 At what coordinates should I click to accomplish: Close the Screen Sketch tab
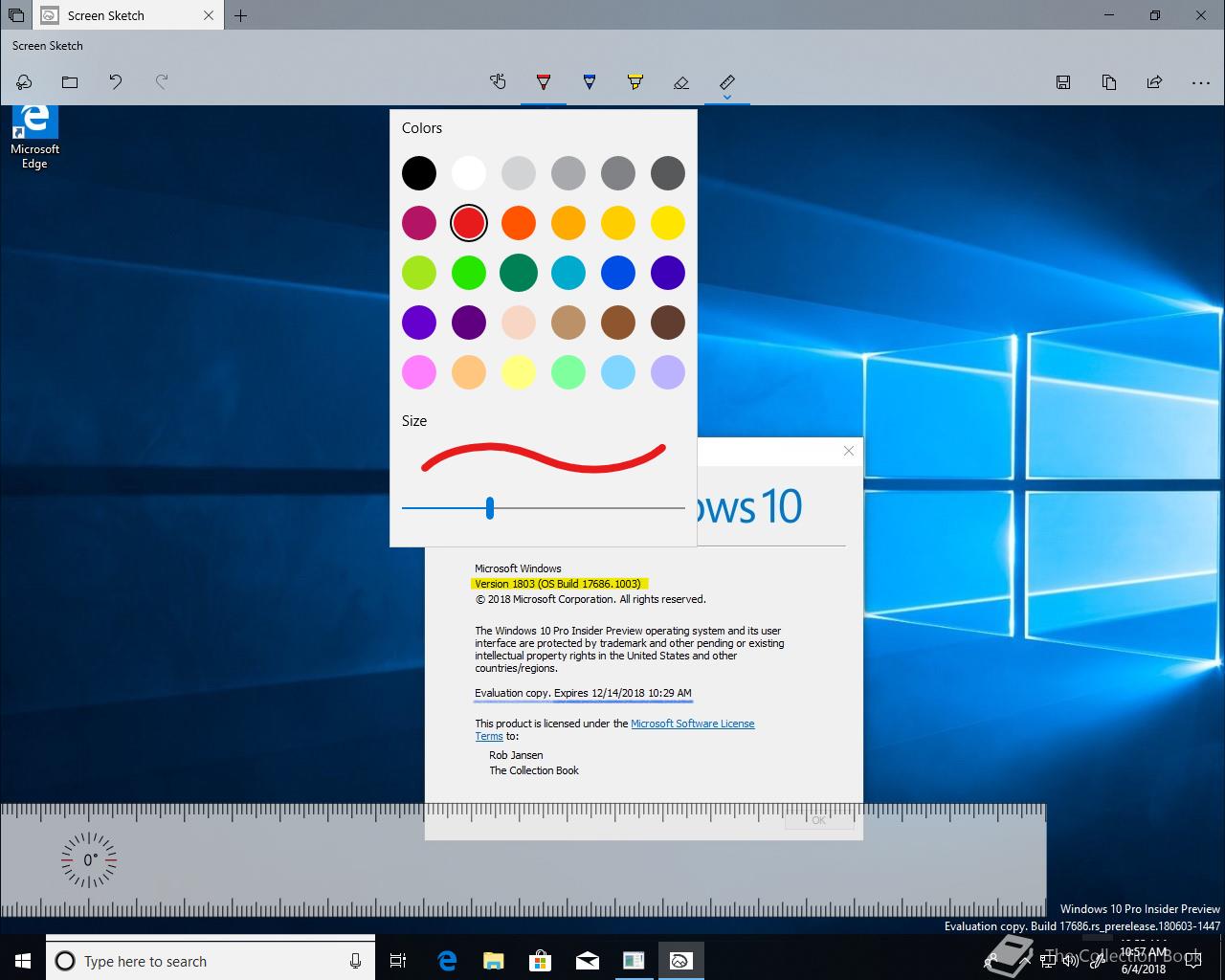[x=210, y=15]
